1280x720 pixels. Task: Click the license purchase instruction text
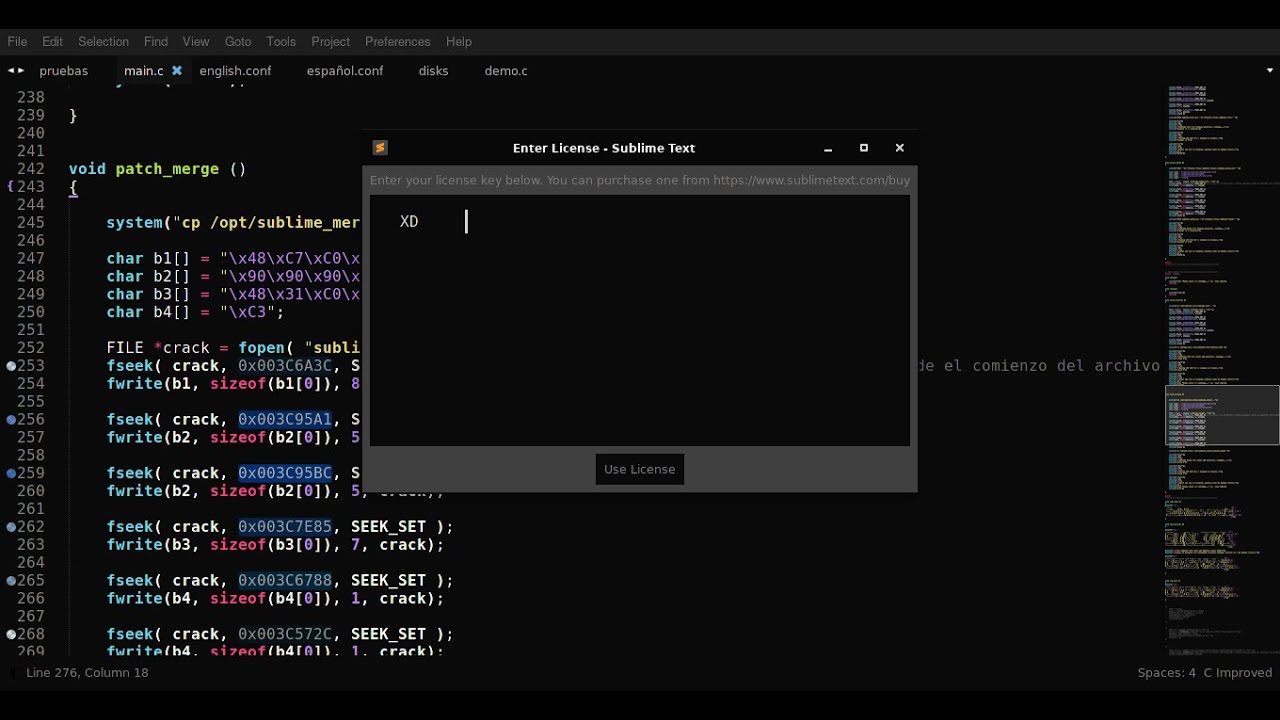640,180
